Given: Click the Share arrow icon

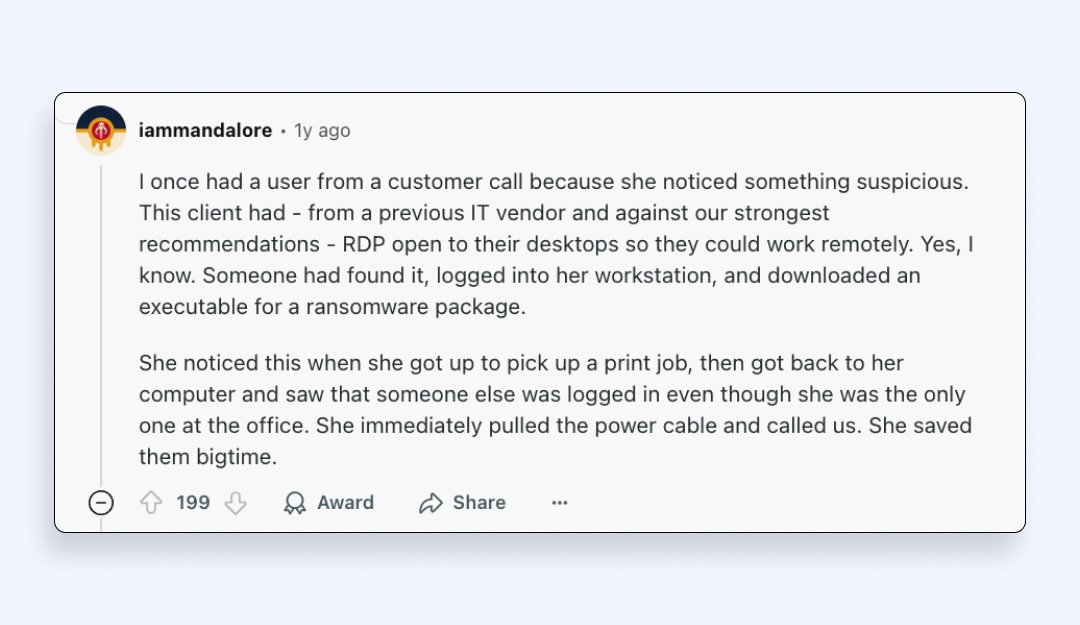Looking at the screenshot, I should [430, 502].
